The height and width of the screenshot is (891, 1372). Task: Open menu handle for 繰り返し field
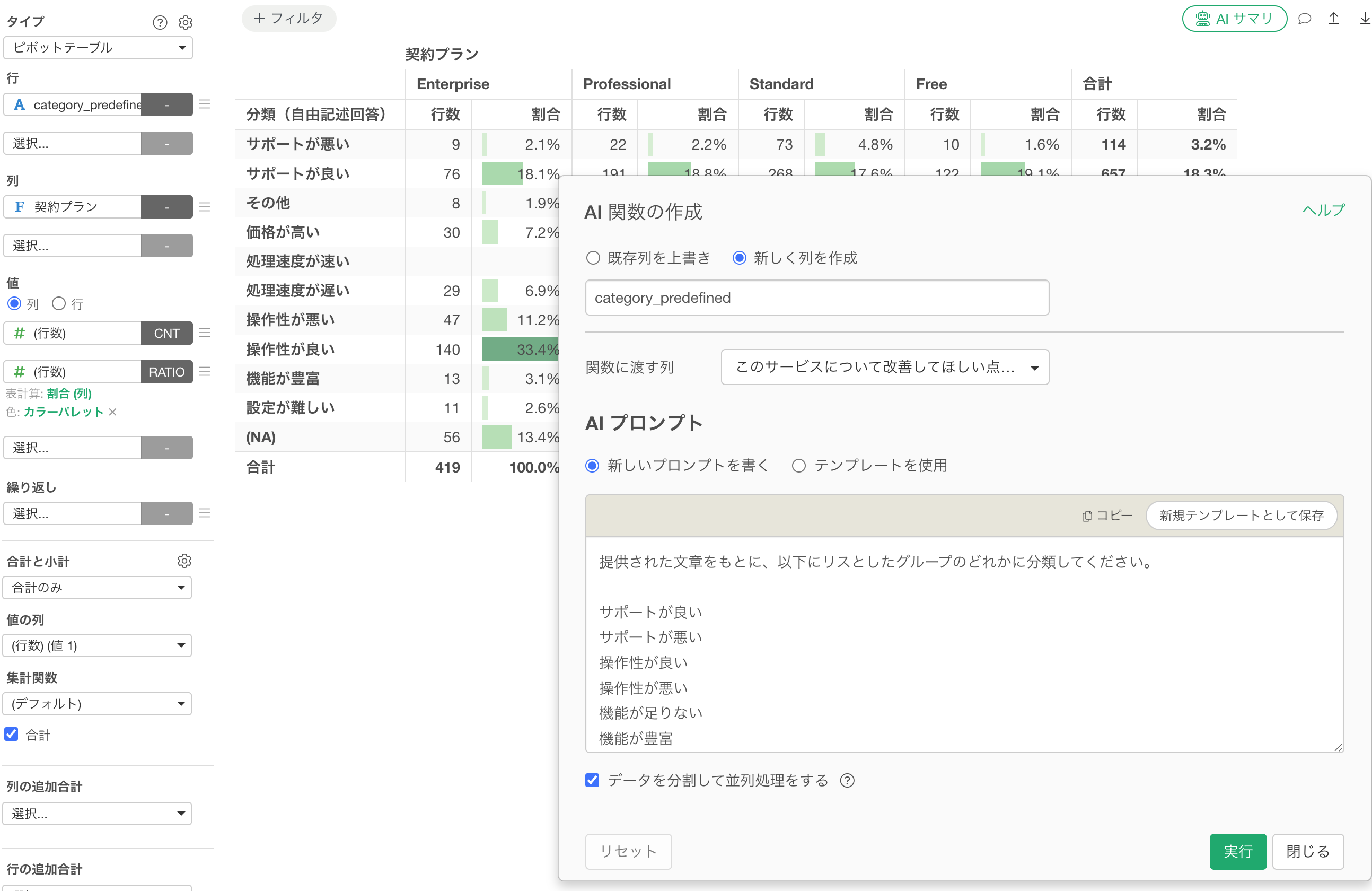[x=204, y=513]
